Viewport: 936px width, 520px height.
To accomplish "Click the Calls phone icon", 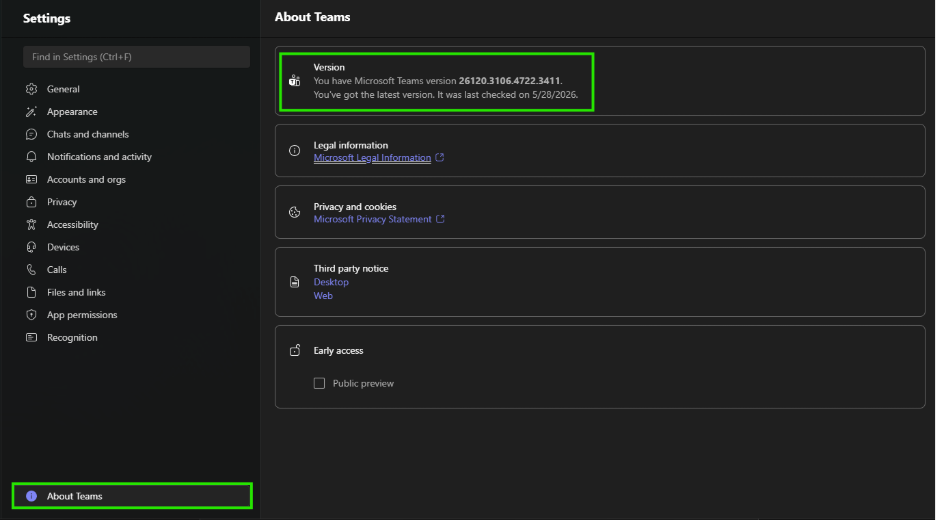I will click(32, 269).
